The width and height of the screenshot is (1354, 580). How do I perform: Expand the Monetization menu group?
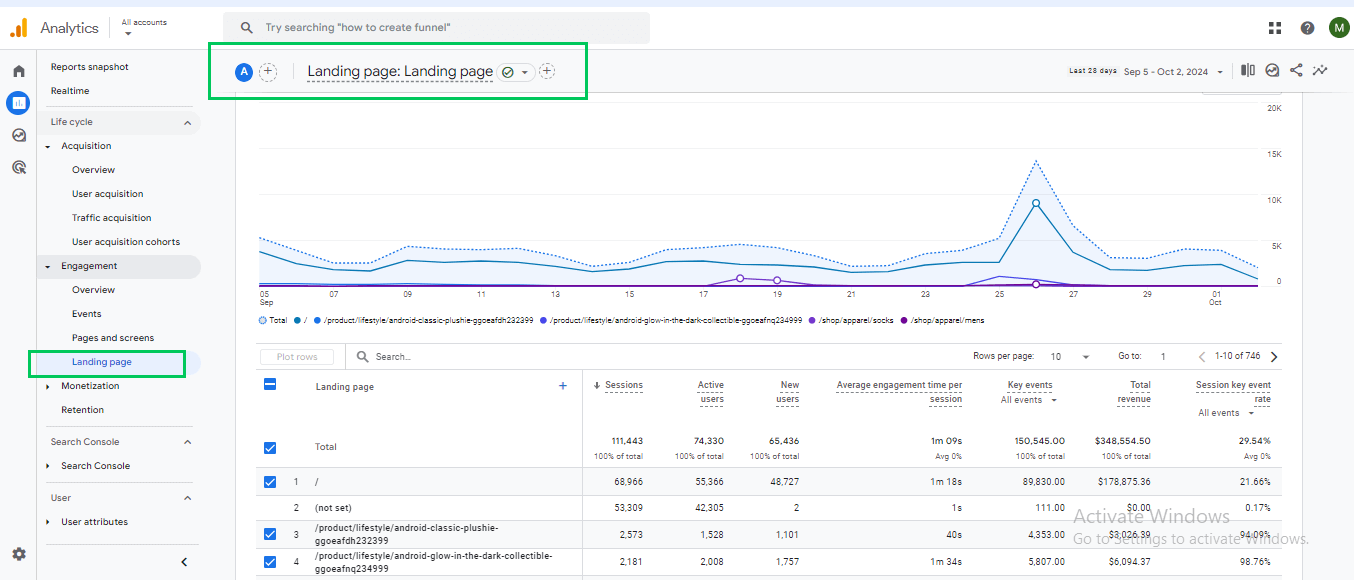click(48, 386)
